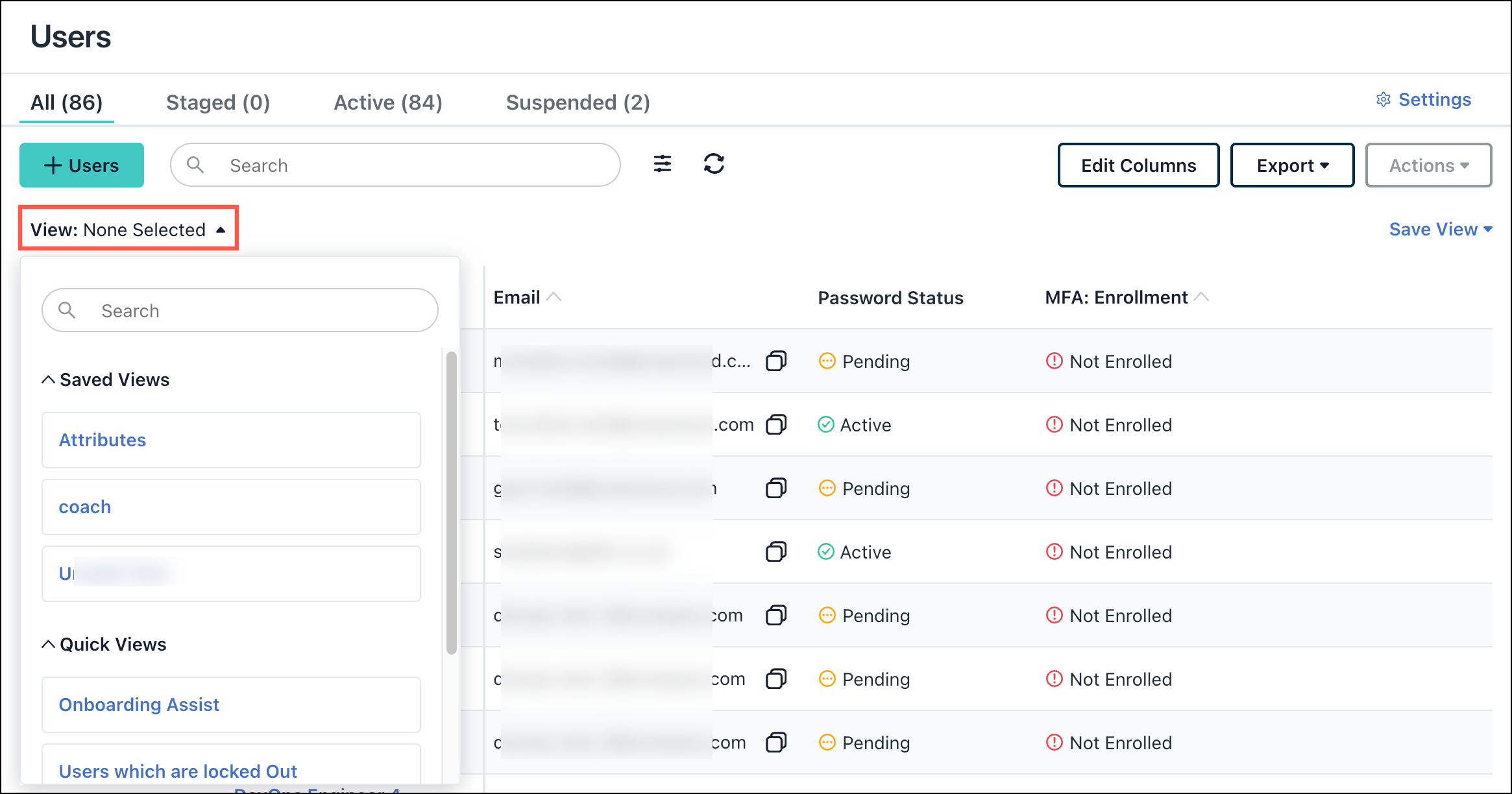Switch to the Active (84) tab
This screenshot has width=1512, height=794.
(x=387, y=102)
